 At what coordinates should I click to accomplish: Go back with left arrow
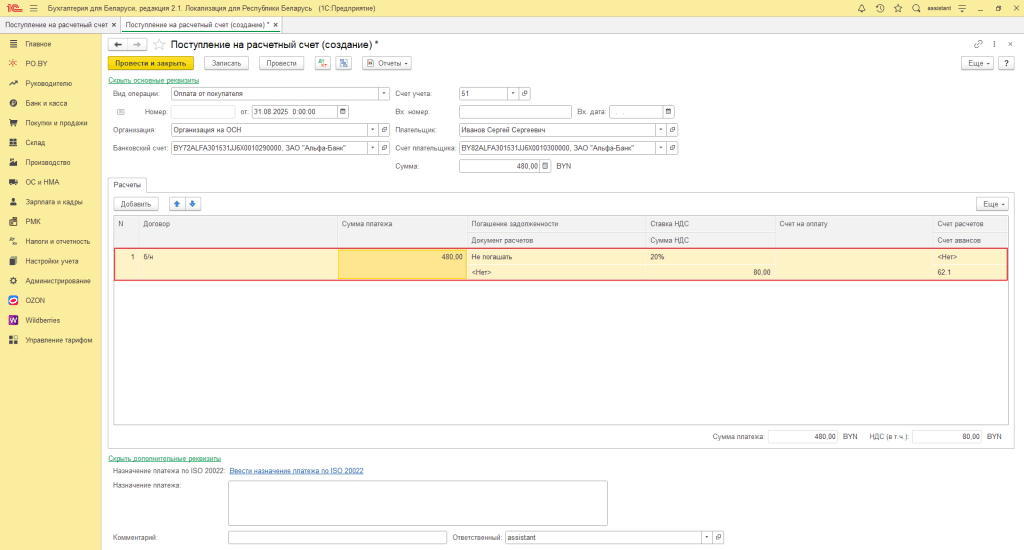click(x=118, y=44)
